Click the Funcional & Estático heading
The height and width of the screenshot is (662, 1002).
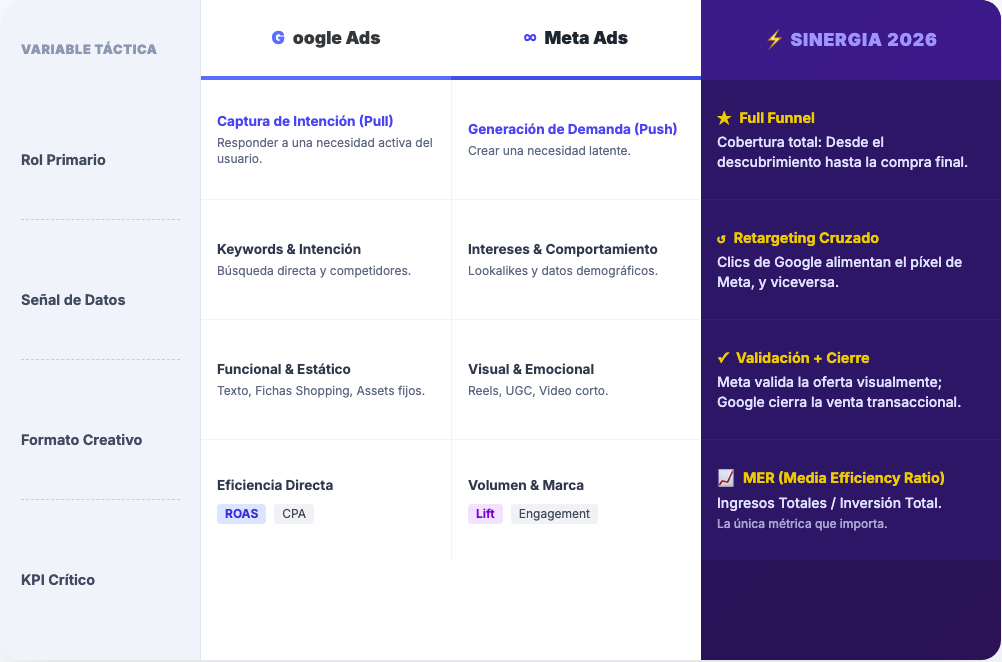284,369
